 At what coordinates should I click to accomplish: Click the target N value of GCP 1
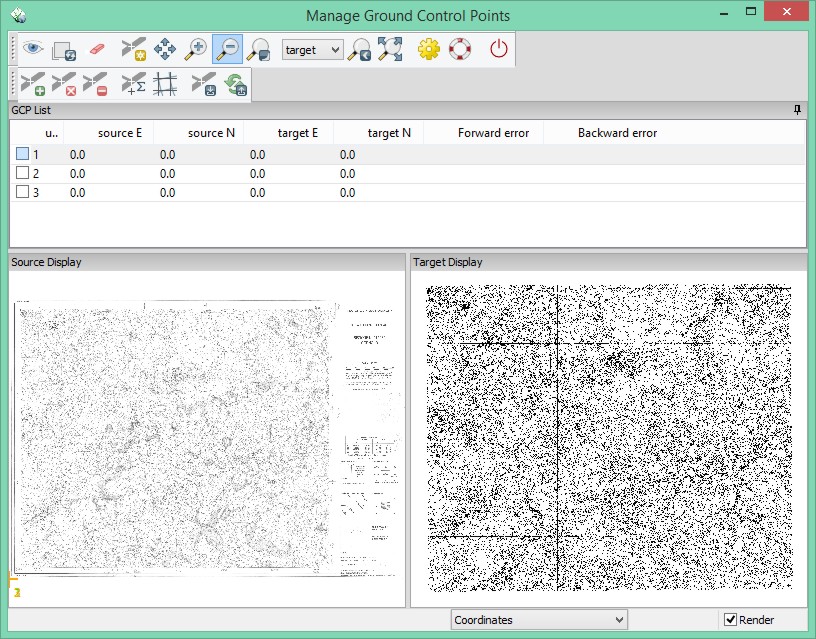point(348,155)
